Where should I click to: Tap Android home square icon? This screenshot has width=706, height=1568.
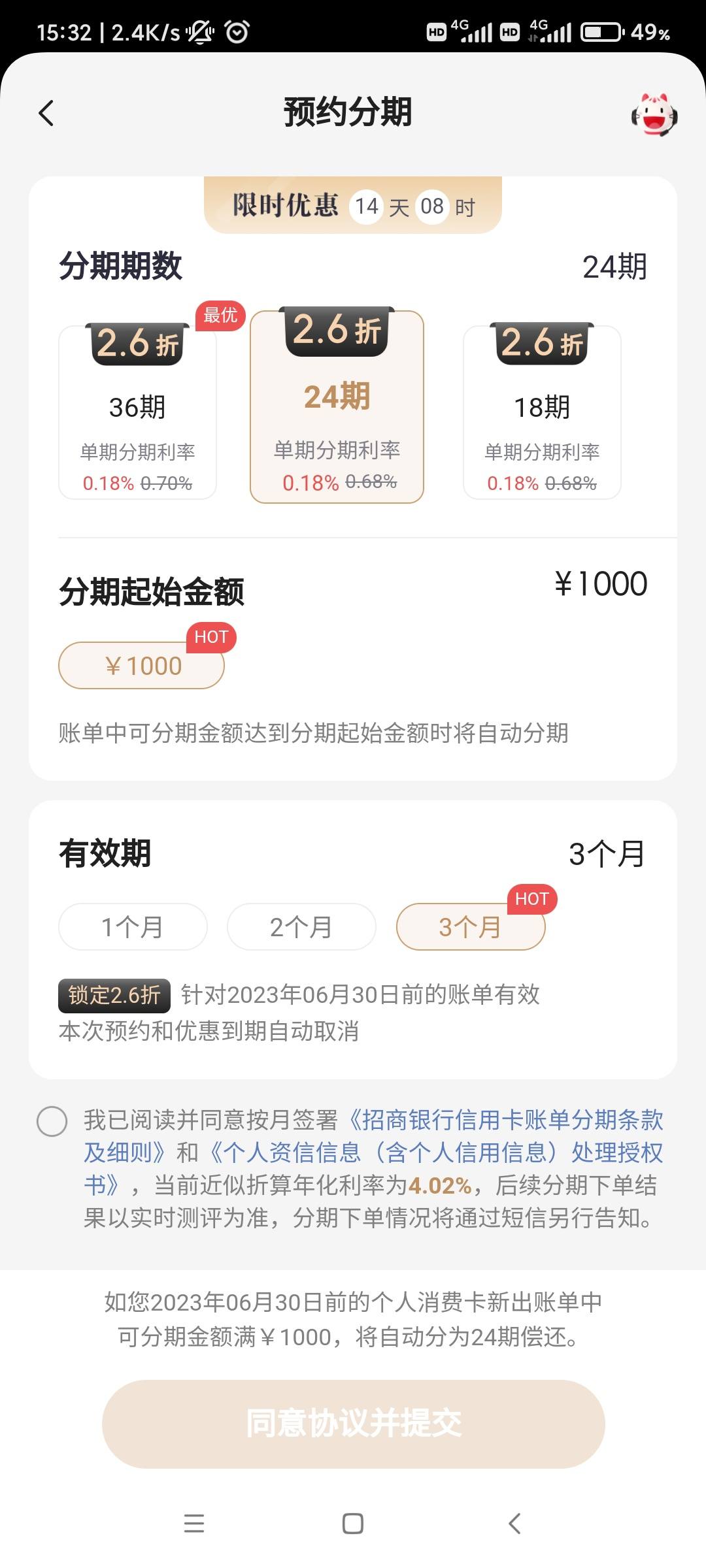pyautogui.click(x=353, y=1523)
